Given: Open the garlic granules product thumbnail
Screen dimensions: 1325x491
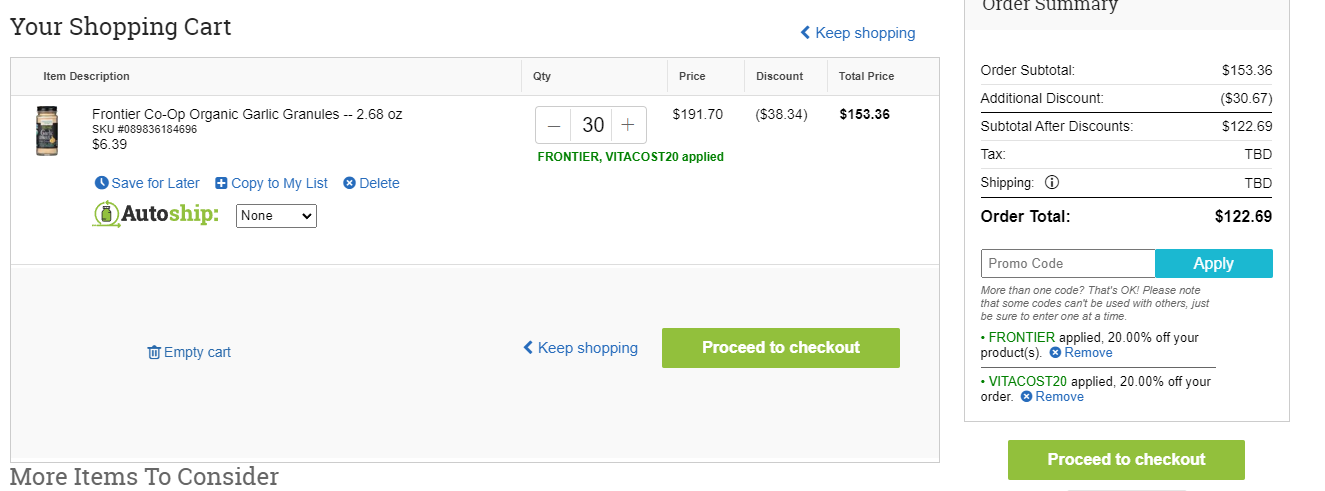Looking at the screenshot, I should coord(47,131).
